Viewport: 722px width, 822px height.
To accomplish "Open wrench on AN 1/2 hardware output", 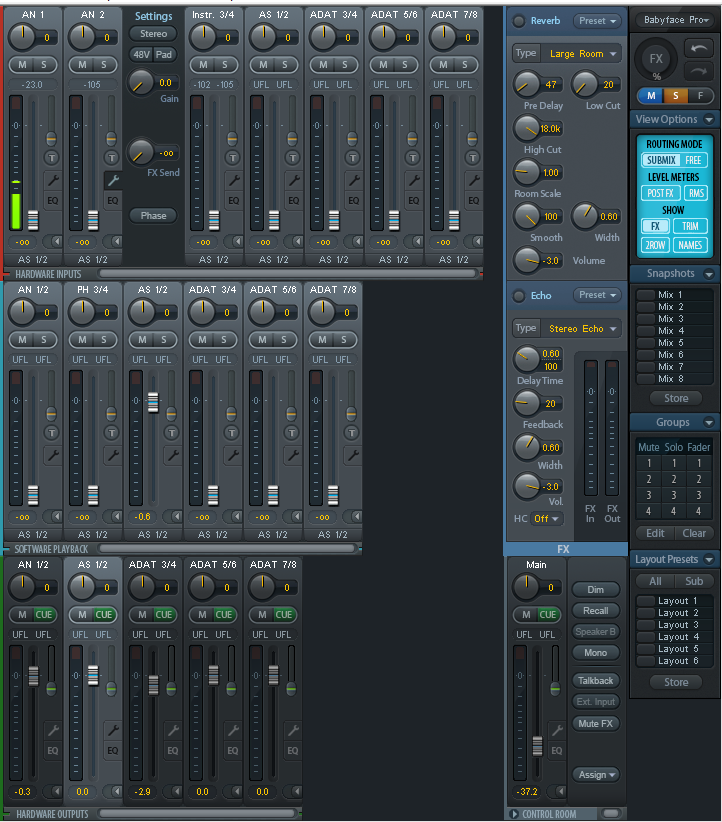I will tap(52, 729).
